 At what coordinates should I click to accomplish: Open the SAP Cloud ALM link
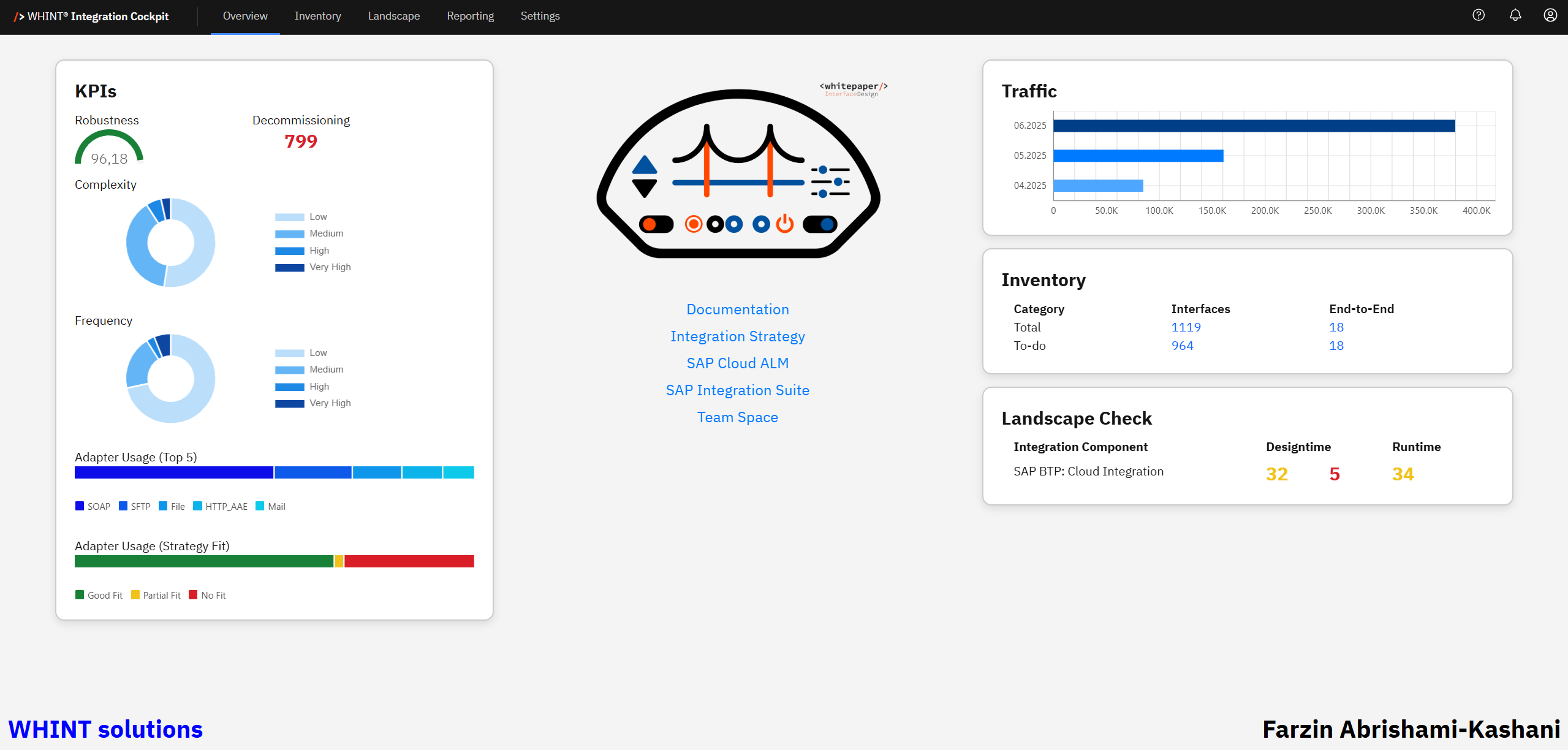[x=737, y=363]
